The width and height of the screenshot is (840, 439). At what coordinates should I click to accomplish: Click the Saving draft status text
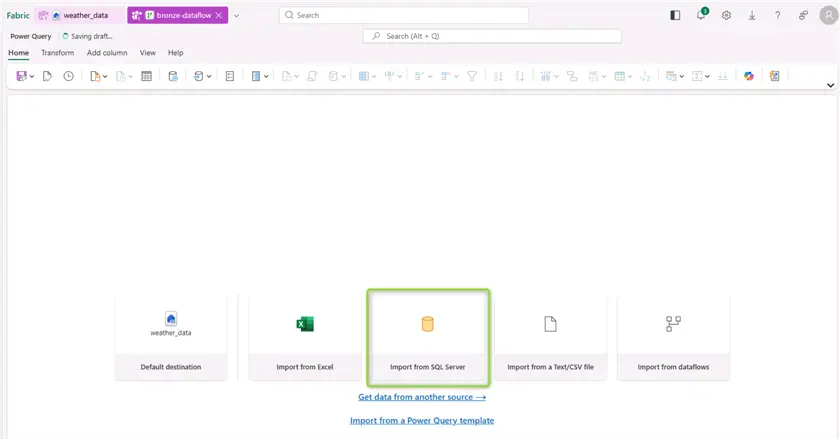pos(92,36)
